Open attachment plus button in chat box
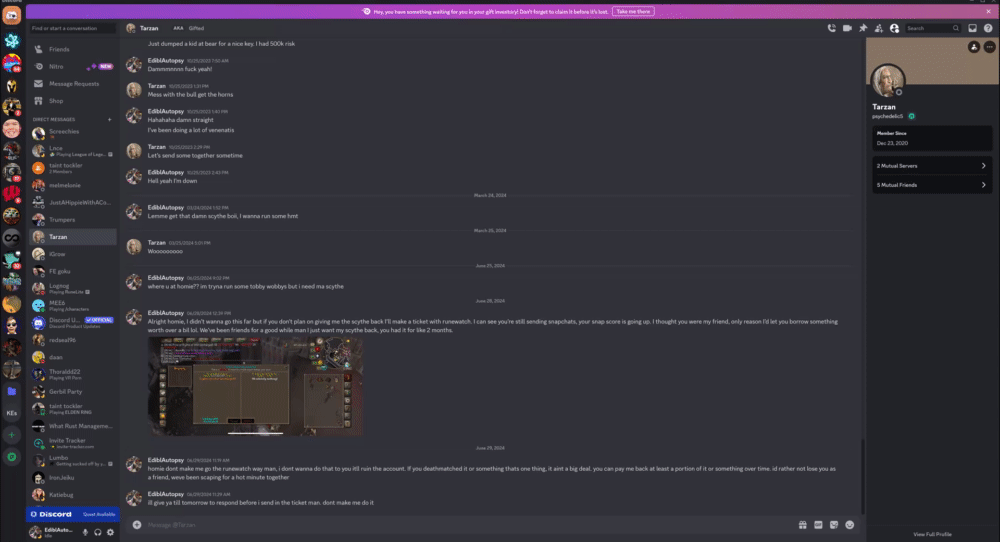This screenshot has width=1000, height=542. pos(136,525)
